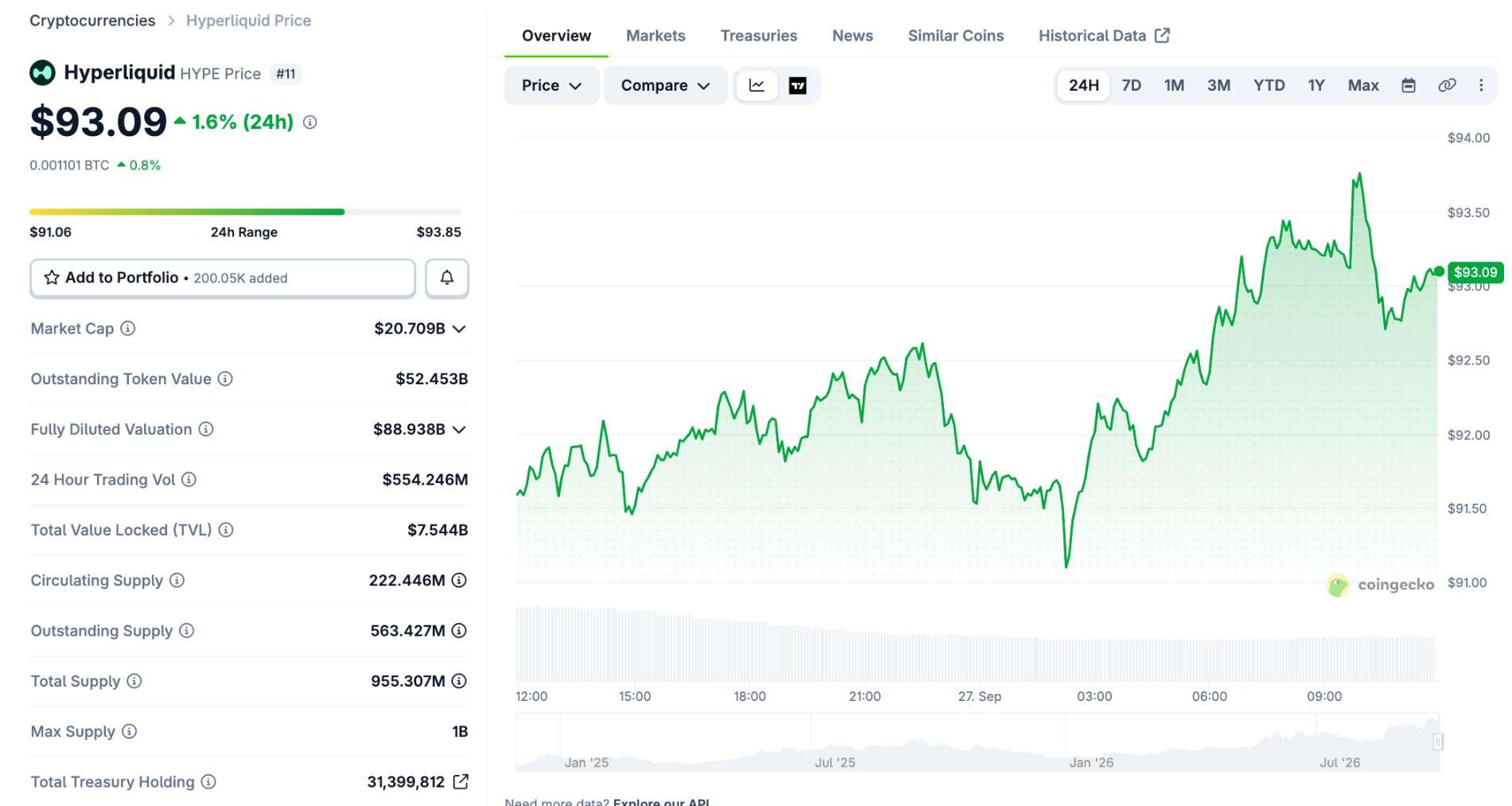The width and height of the screenshot is (1512, 806).
Task: Select the 3M time range
Action: [1219, 86]
